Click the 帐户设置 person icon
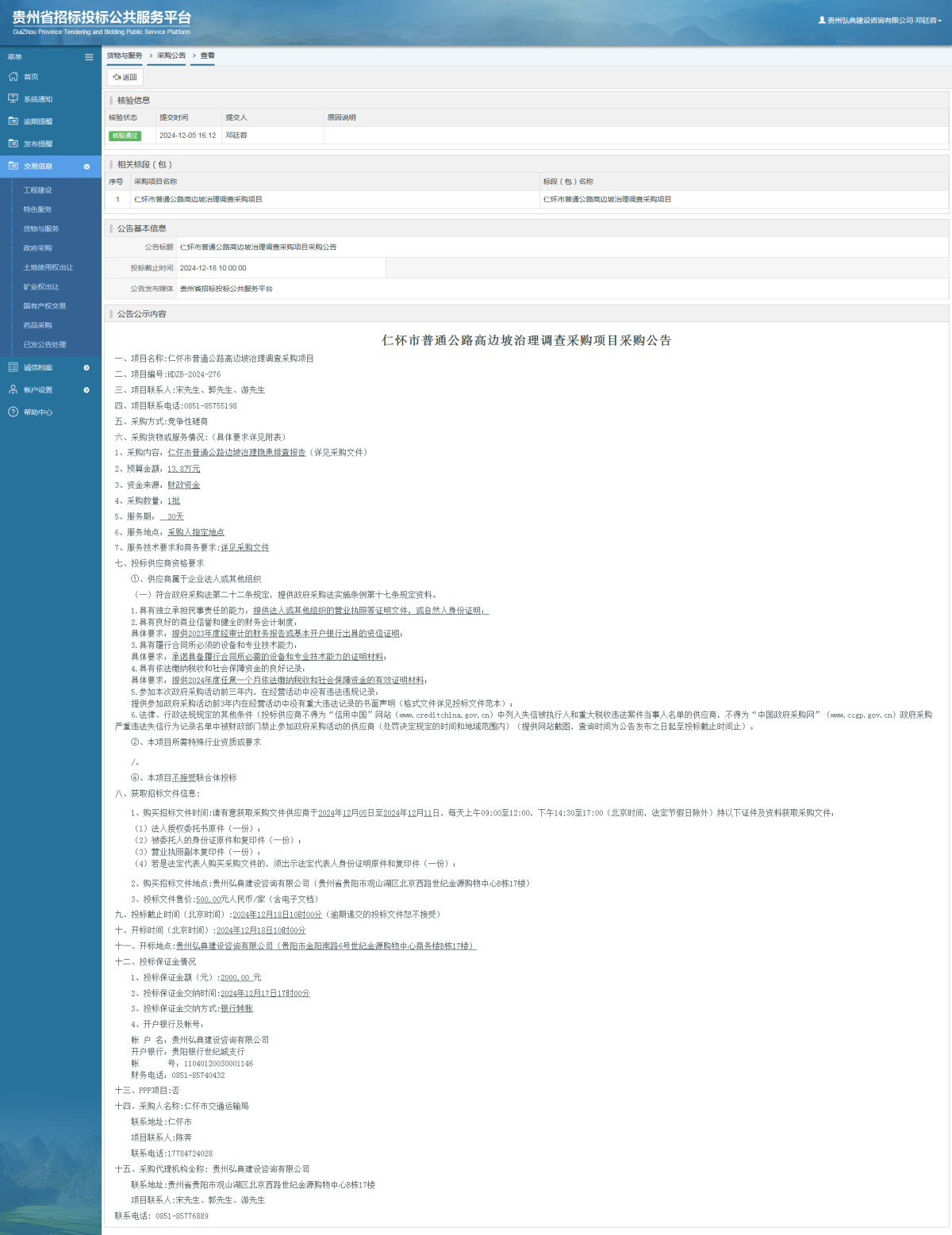The height and width of the screenshot is (1235, 952). [x=13, y=389]
